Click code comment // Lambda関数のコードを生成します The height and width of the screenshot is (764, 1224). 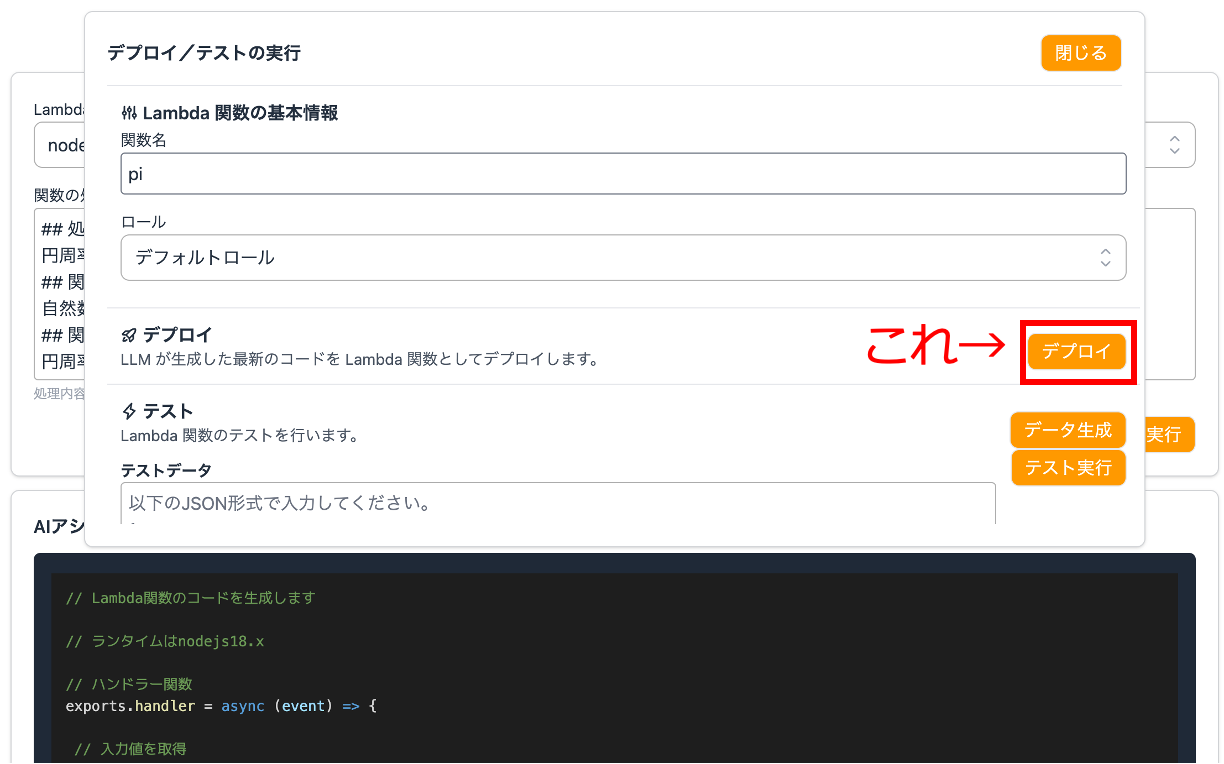190,598
